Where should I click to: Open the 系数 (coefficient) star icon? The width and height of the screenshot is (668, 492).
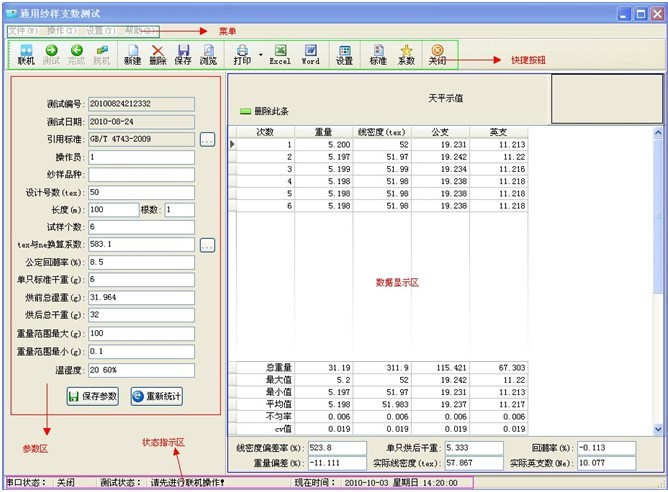click(406, 54)
